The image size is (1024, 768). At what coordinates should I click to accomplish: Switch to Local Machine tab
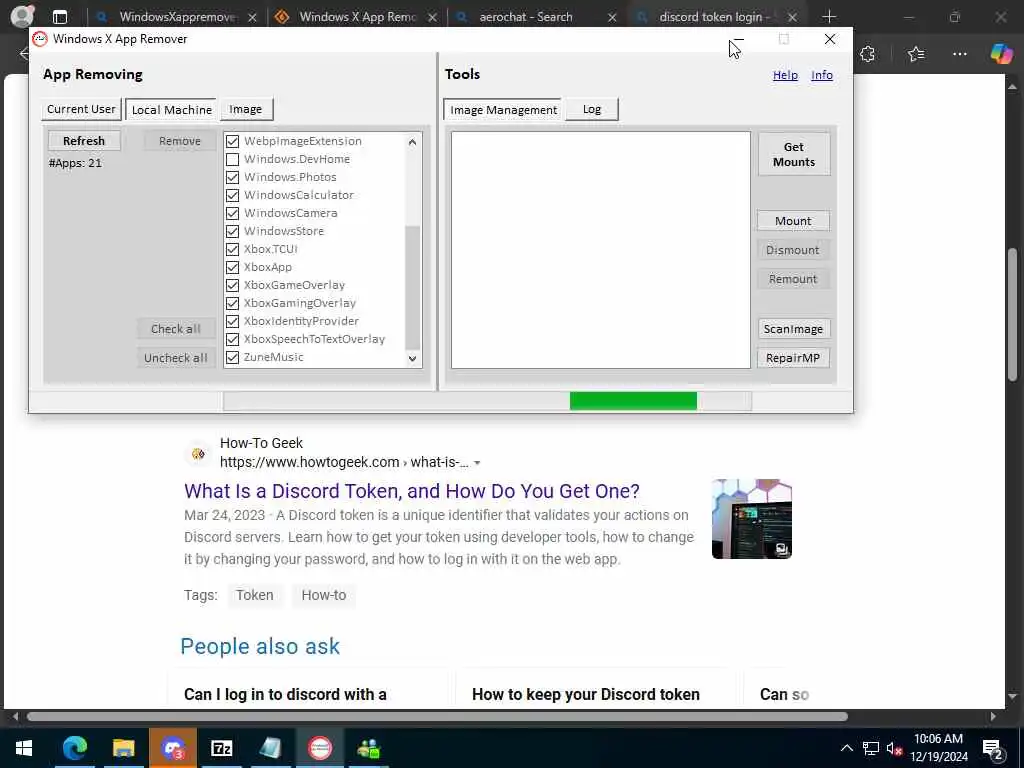pos(172,110)
